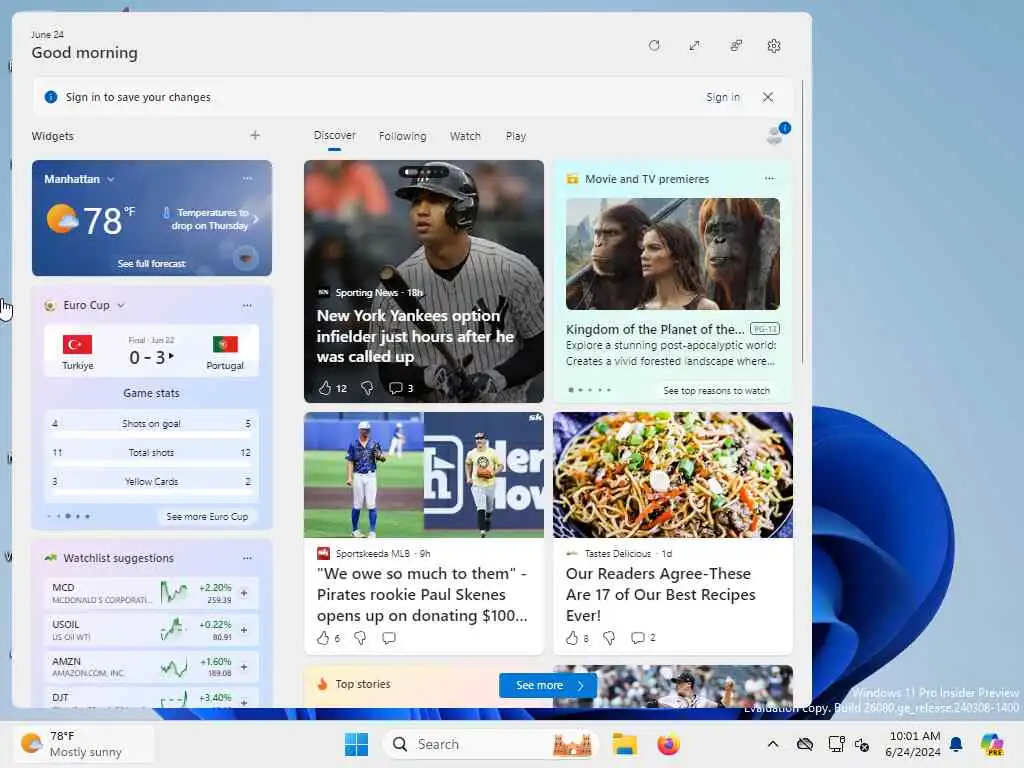Open the profile notifications avatar icon
Screen dimensions: 1024x768
(777, 133)
